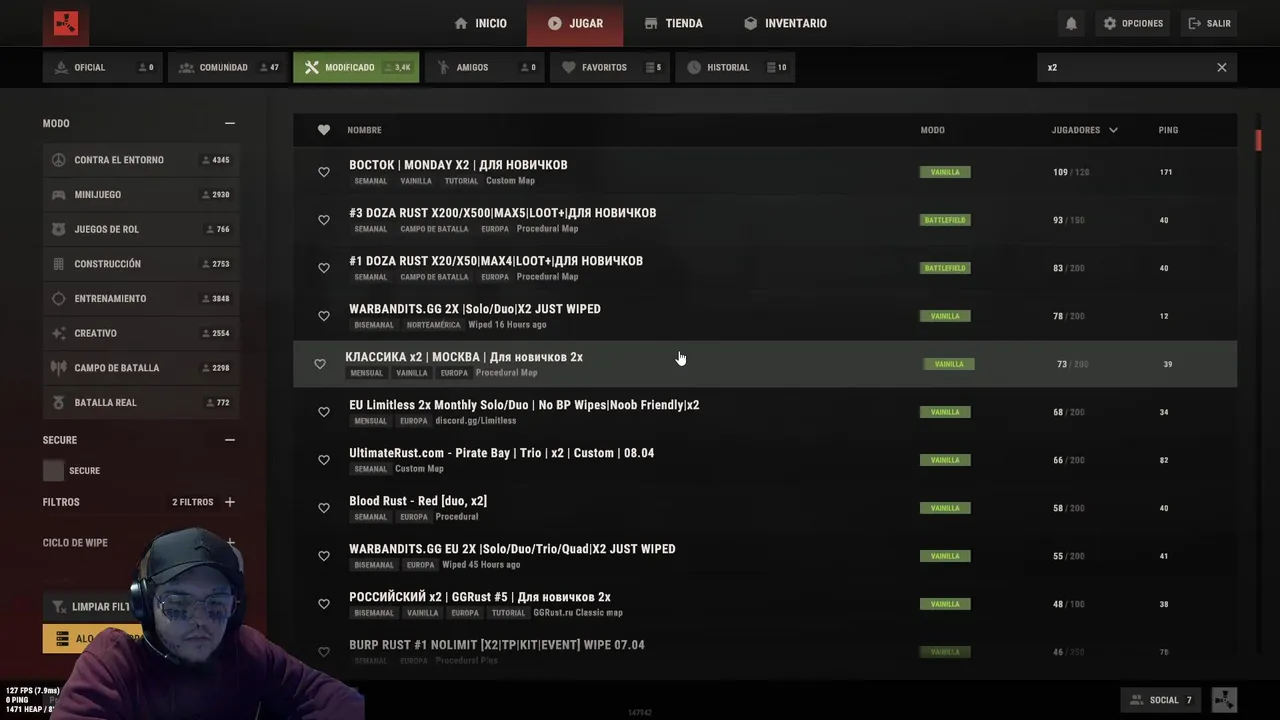Select the MODIFICADO server tab
Viewport: 1280px width, 720px height.
point(356,67)
